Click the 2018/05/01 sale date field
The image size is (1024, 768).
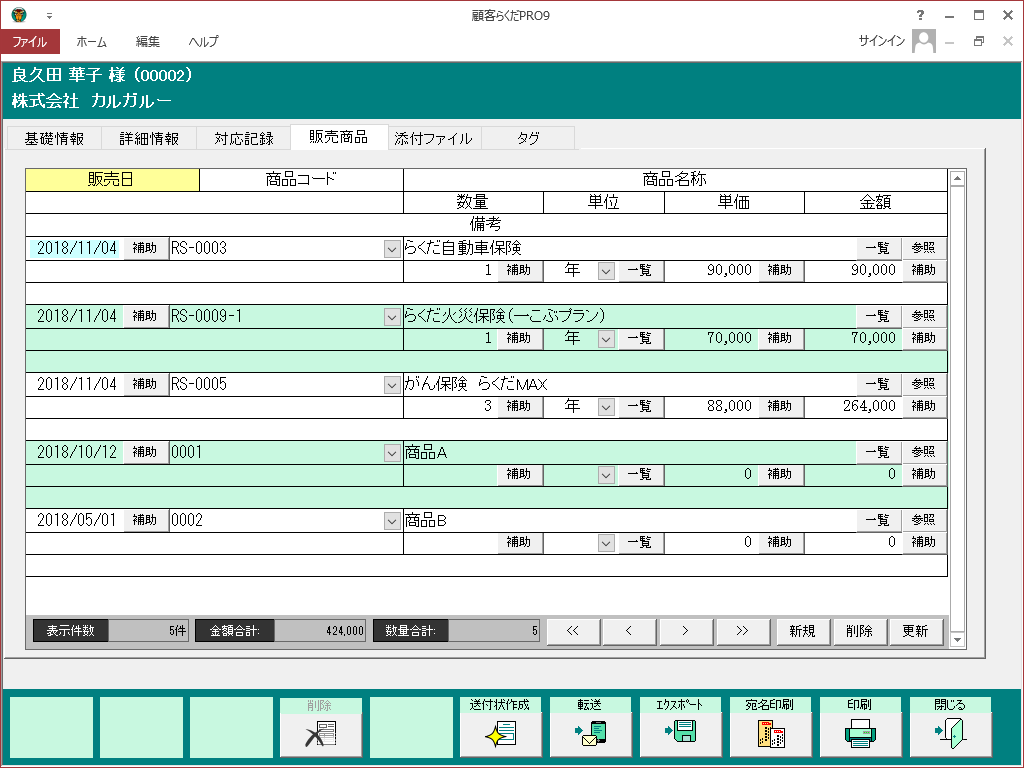point(76,520)
